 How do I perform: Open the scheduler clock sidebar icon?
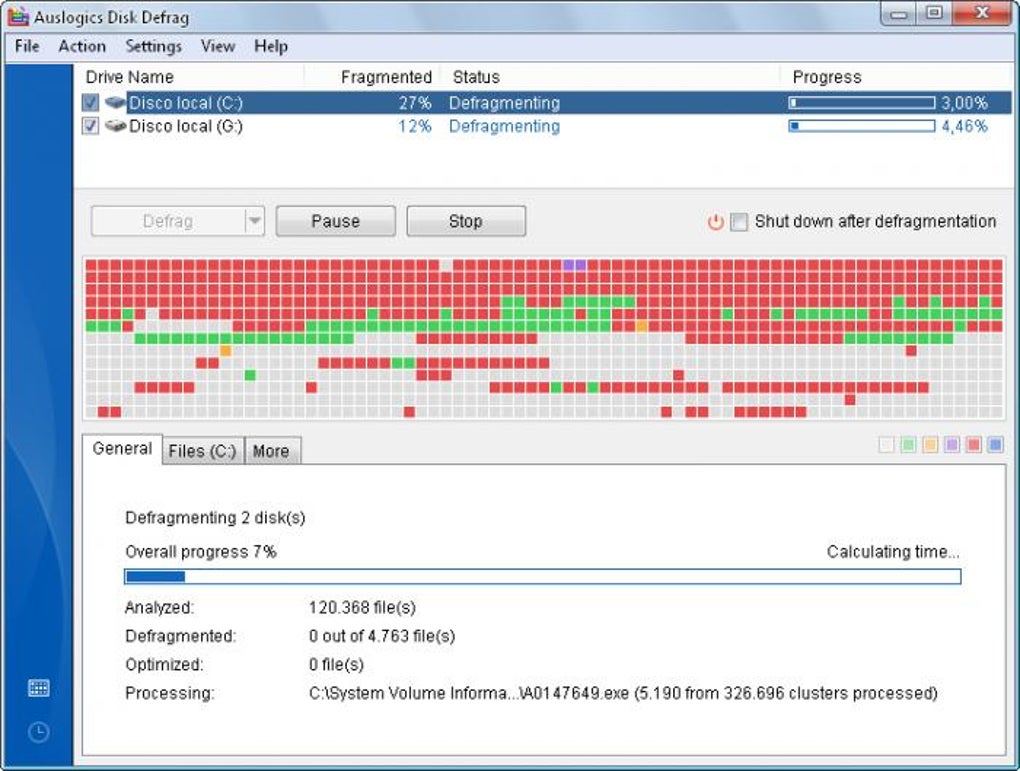pyautogui.click(x=38, y=732)
